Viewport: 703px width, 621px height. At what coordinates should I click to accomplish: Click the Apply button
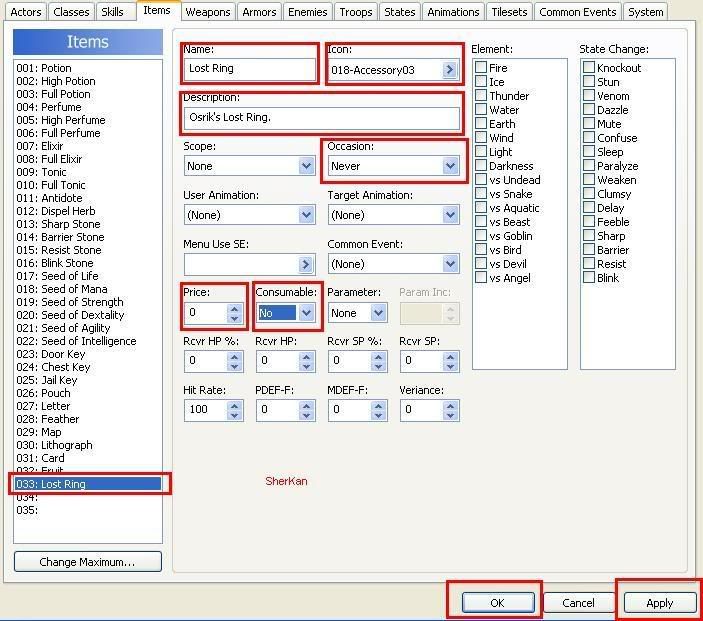(x=659, y=603)
